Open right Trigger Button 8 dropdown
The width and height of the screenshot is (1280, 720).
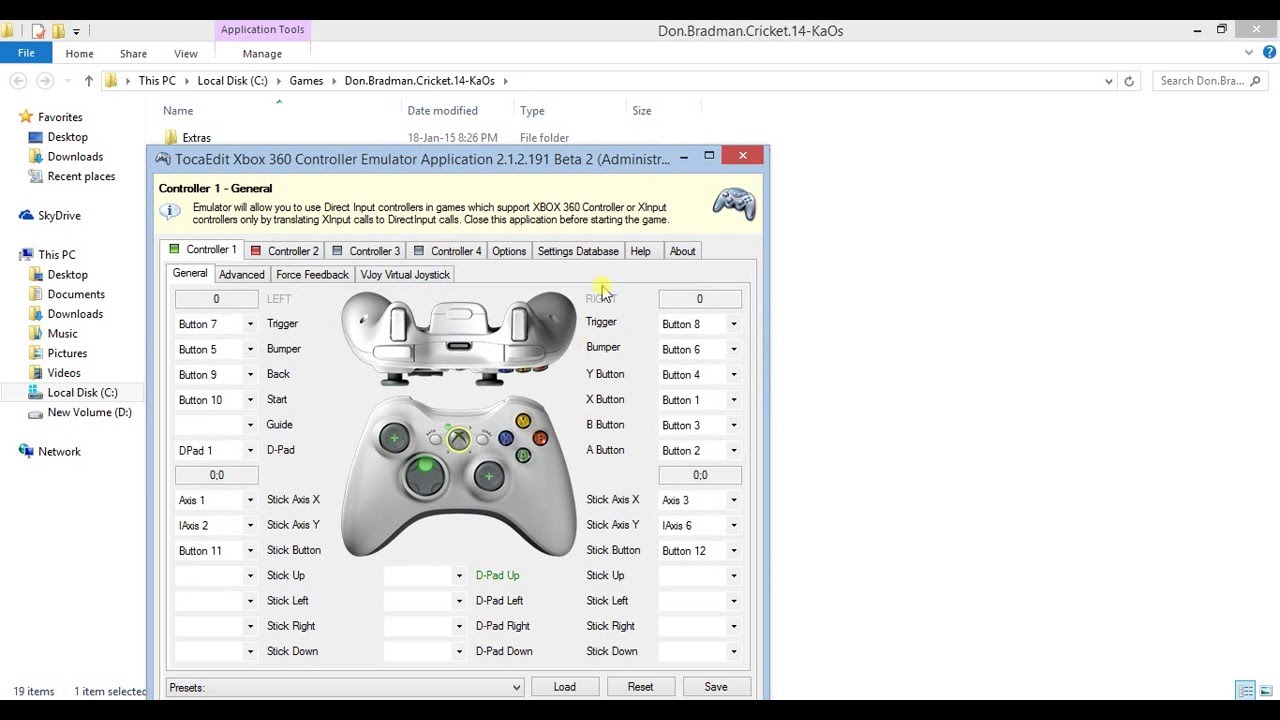[x=733, y=324]
